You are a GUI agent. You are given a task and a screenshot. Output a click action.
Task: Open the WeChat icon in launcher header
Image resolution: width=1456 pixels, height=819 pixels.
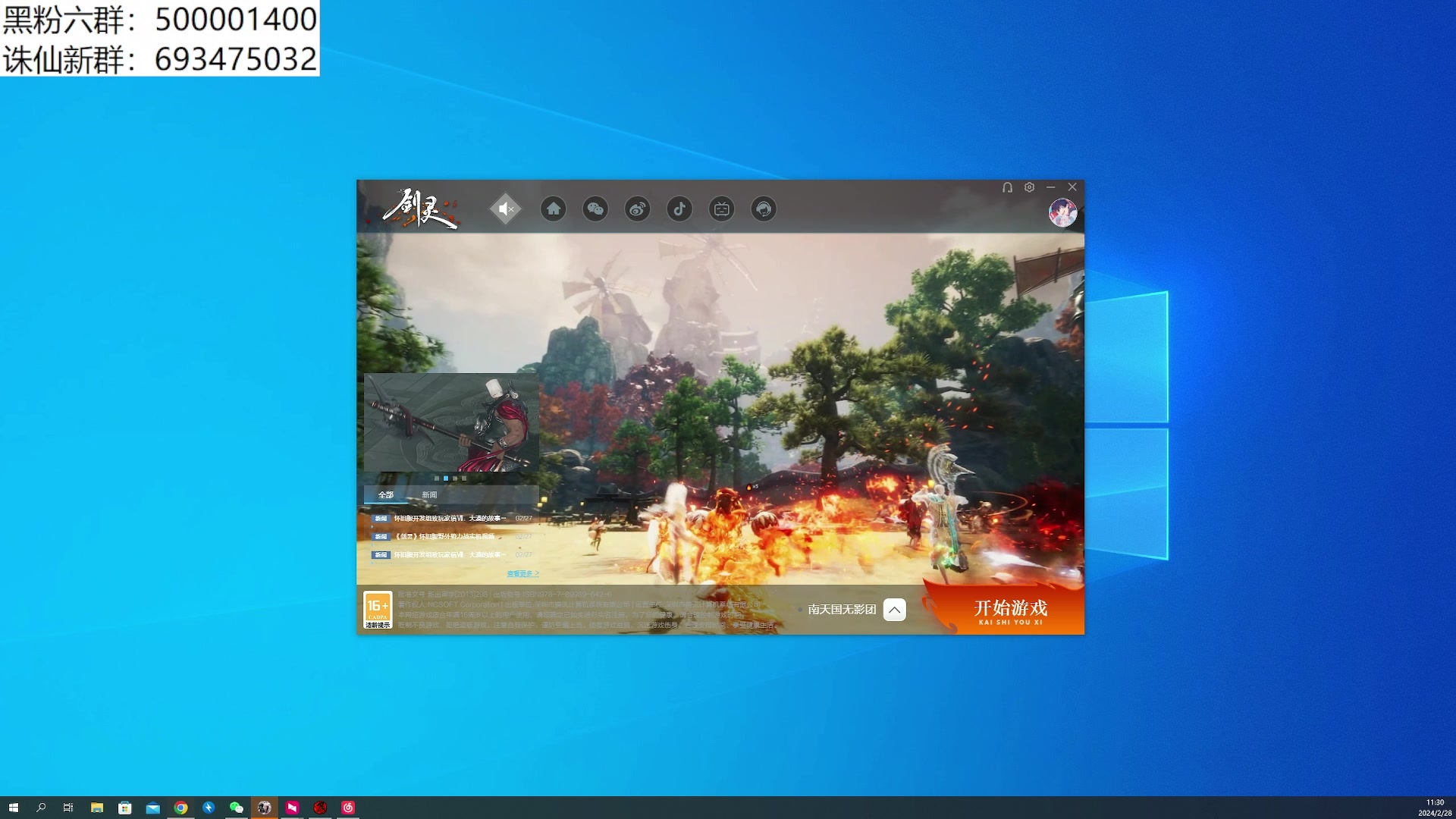click(x=595, y=209)
